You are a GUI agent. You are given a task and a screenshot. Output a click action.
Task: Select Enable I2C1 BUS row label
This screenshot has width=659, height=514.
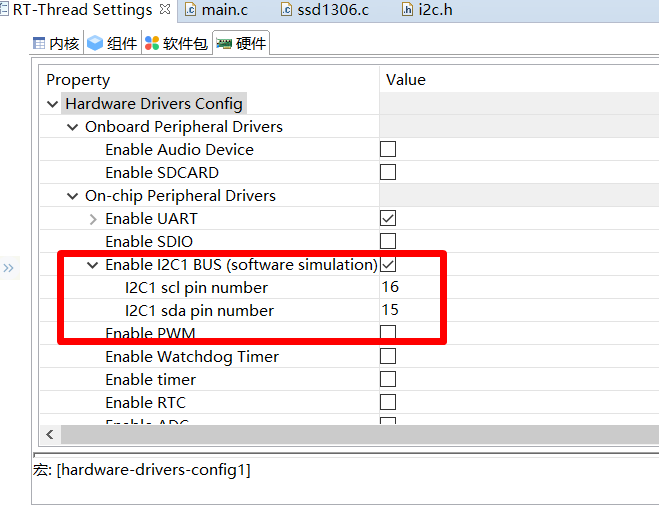coord(241,265)
